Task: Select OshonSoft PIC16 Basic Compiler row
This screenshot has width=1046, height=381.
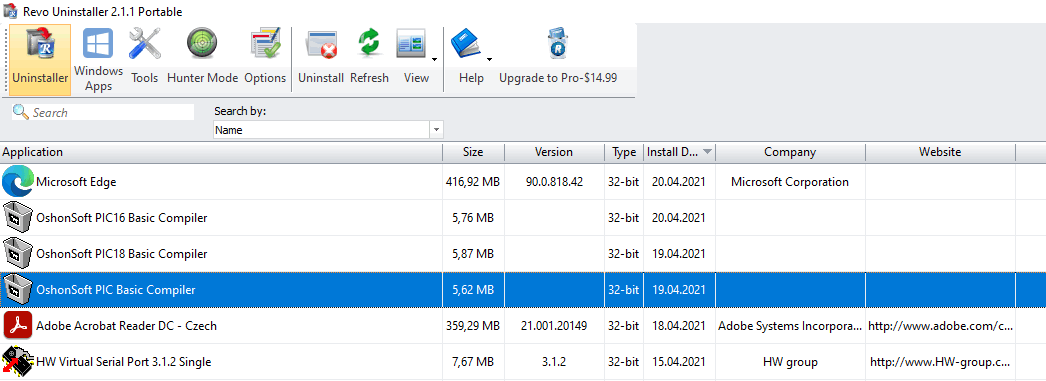Action: point(523,218)
